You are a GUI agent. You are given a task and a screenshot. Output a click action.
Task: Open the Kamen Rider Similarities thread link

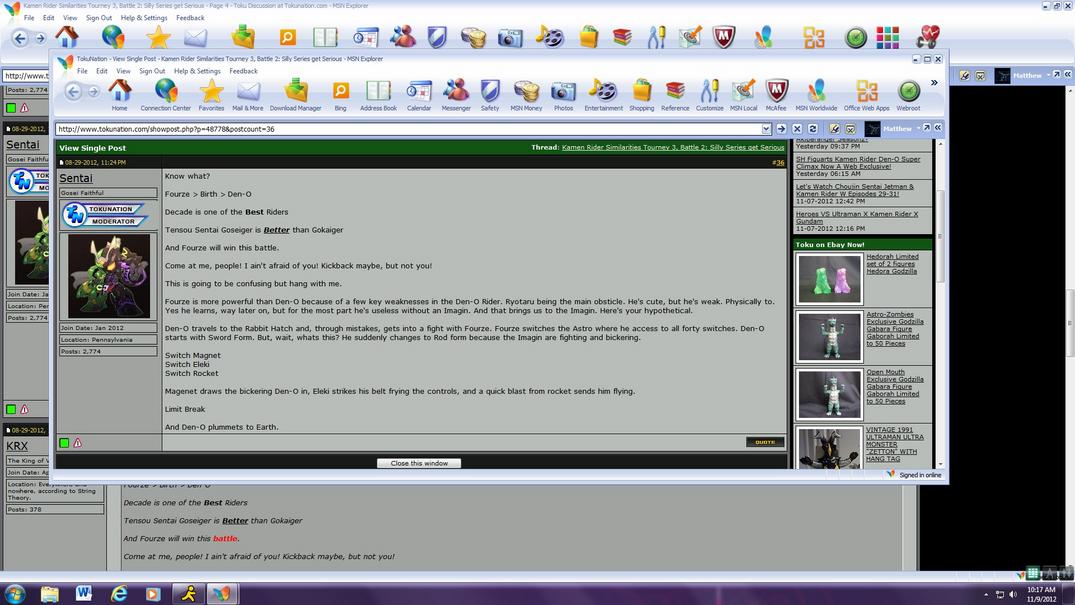(x=672, y=148)
